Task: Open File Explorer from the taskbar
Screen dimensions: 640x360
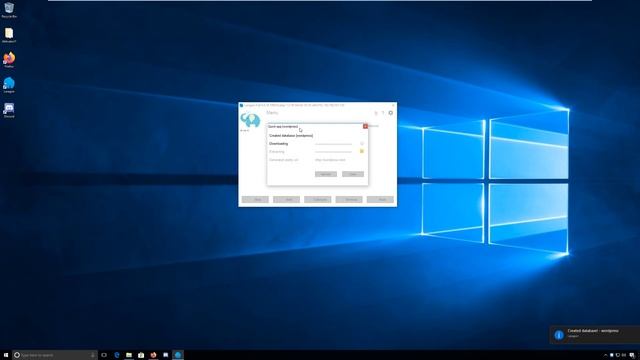Action: (x=129, y=355)
